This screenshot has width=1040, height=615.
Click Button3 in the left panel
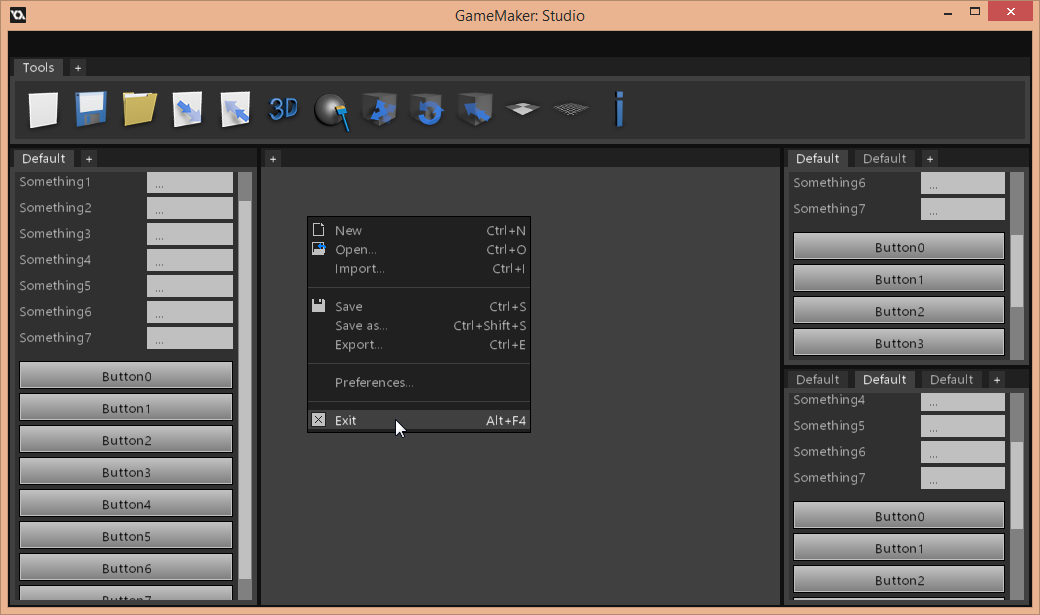(126, 472)
